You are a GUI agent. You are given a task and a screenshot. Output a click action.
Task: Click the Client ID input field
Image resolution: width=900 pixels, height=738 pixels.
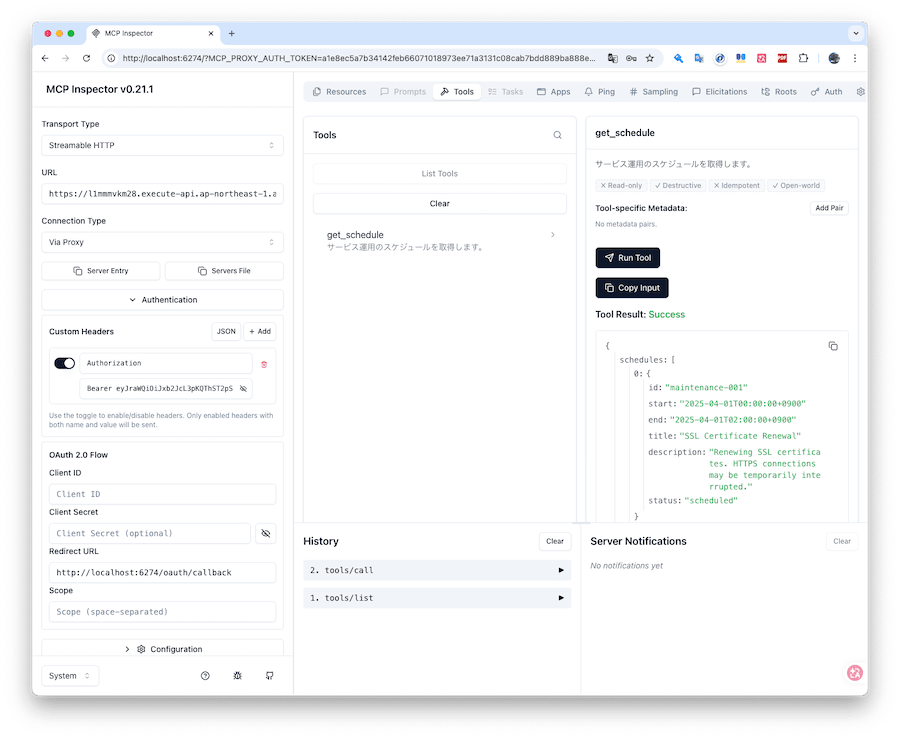tap(162, 494)
